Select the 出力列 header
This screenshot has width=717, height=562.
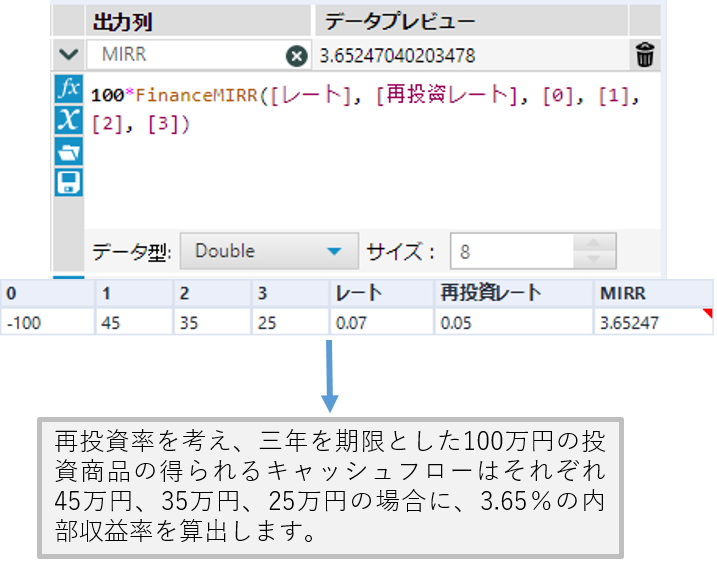click(122, 22)
